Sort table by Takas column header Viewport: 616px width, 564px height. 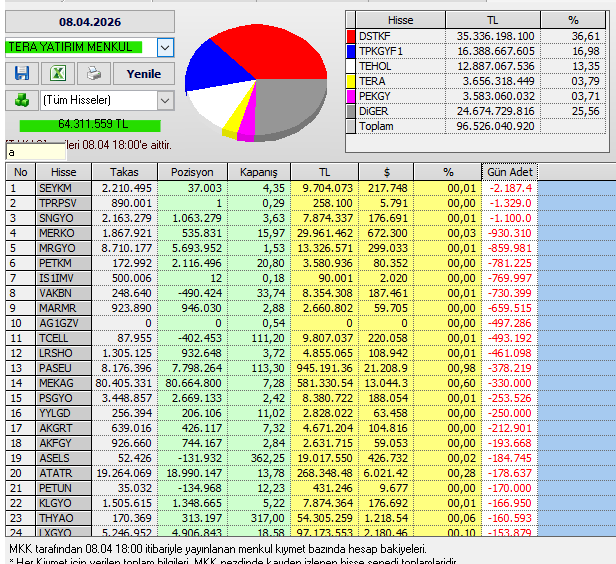pos(124,172)
